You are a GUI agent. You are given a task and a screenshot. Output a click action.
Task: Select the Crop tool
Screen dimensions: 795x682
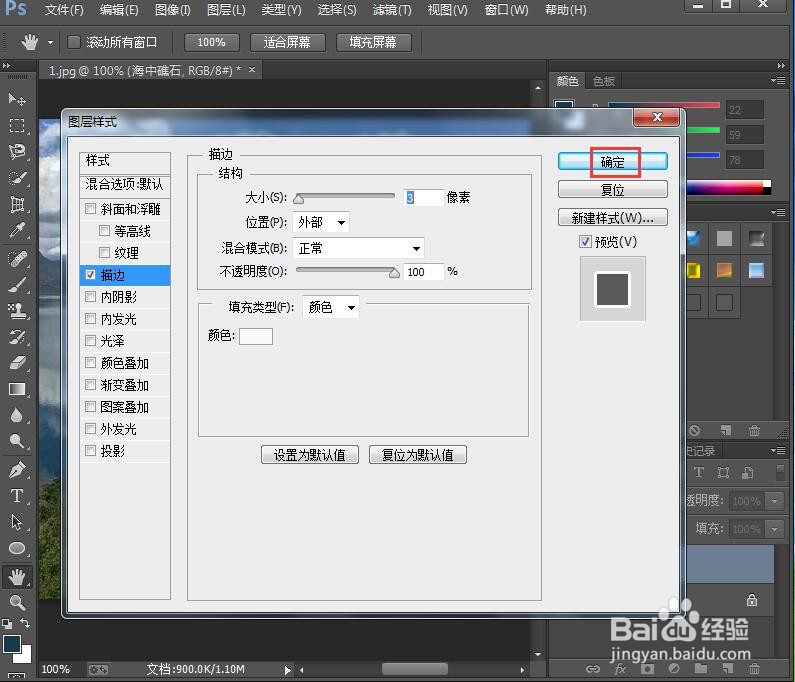click(17, 204)
